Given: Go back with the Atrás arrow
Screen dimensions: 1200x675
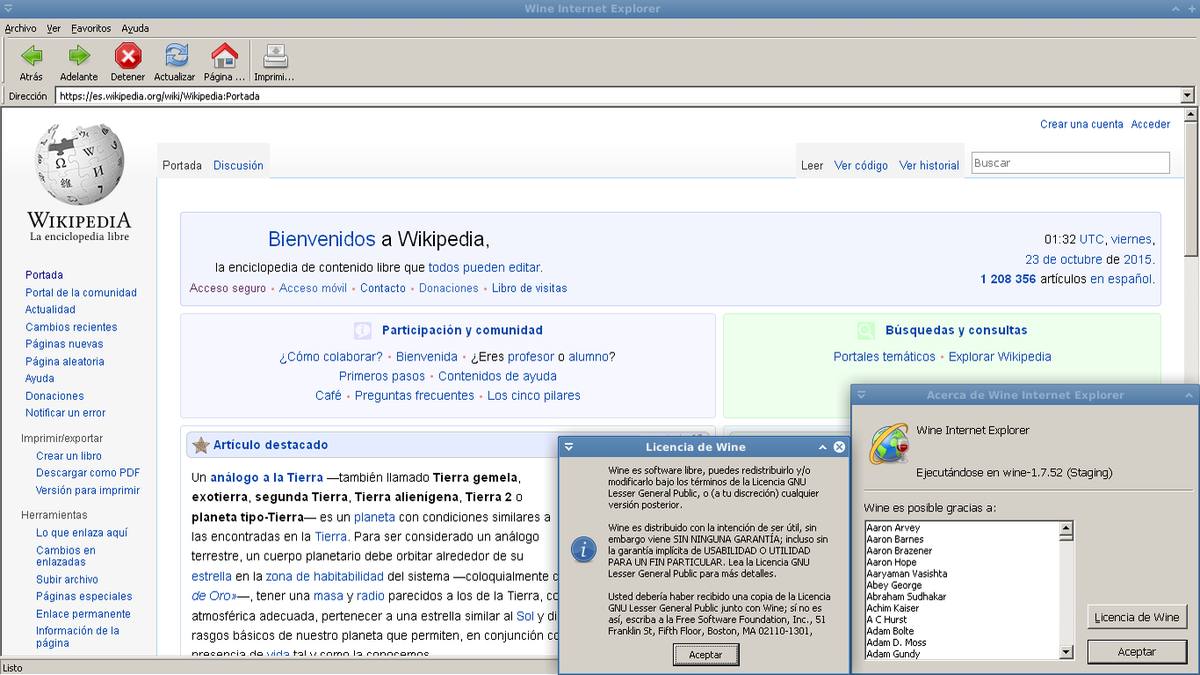Looking at the screenshot, I should (31, 56).
